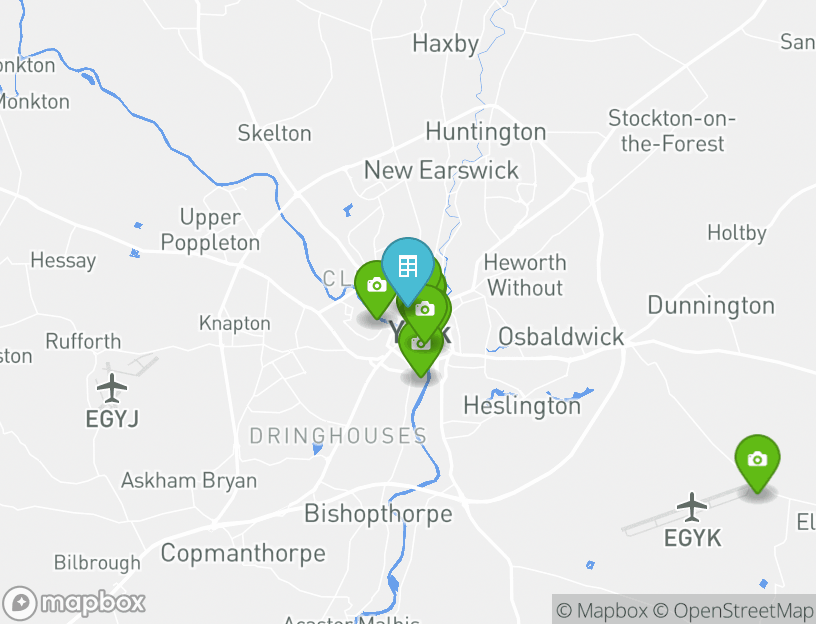
Task: Click the Copmanthorpe place name
Action: [243, 554]
